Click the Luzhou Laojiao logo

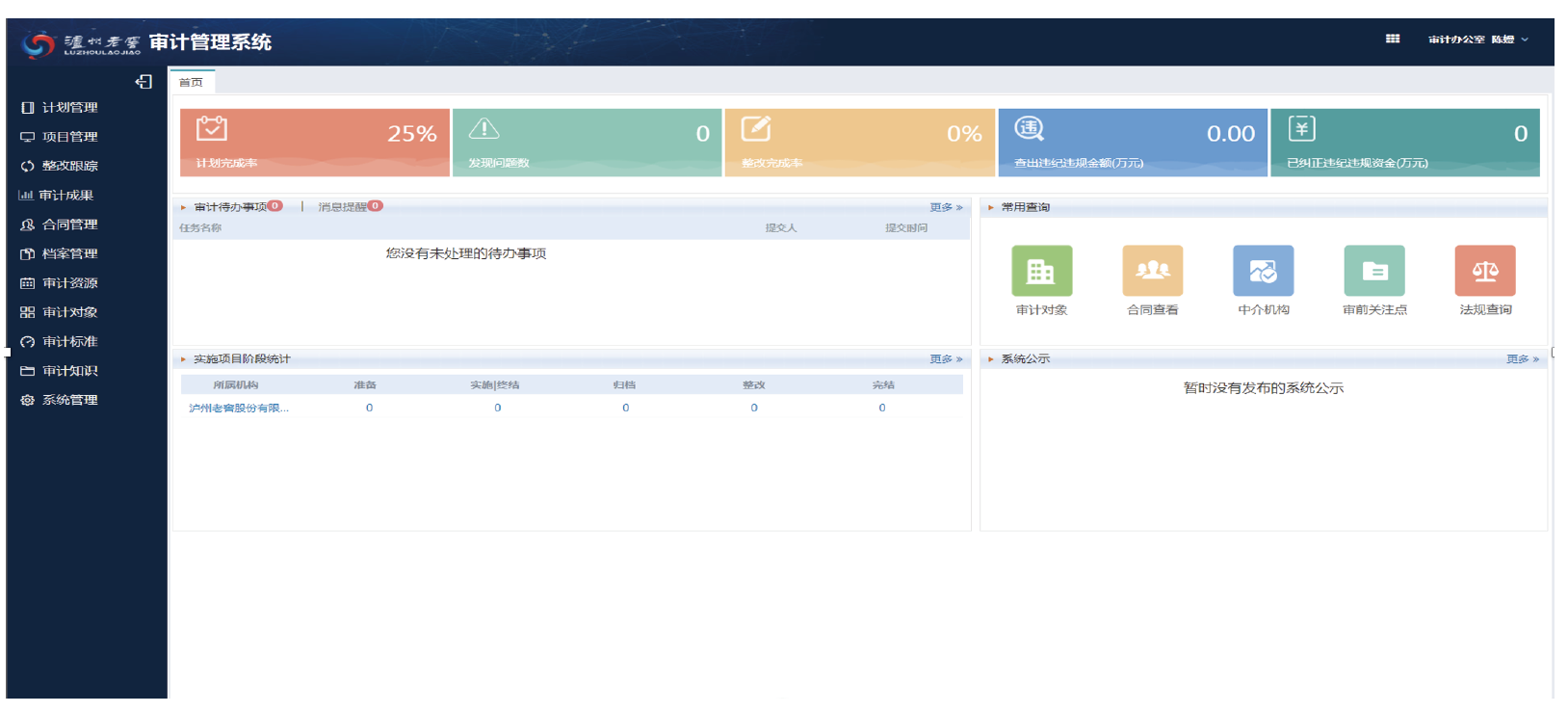[82, 43]
